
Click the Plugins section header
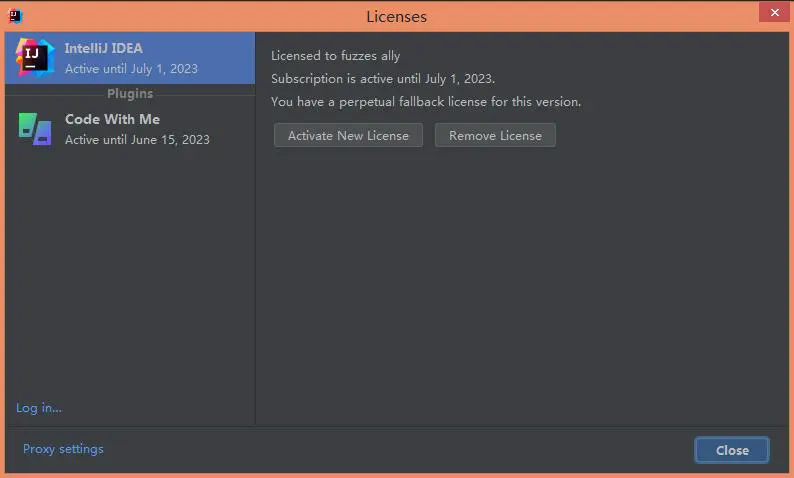(x=130, y=94)
